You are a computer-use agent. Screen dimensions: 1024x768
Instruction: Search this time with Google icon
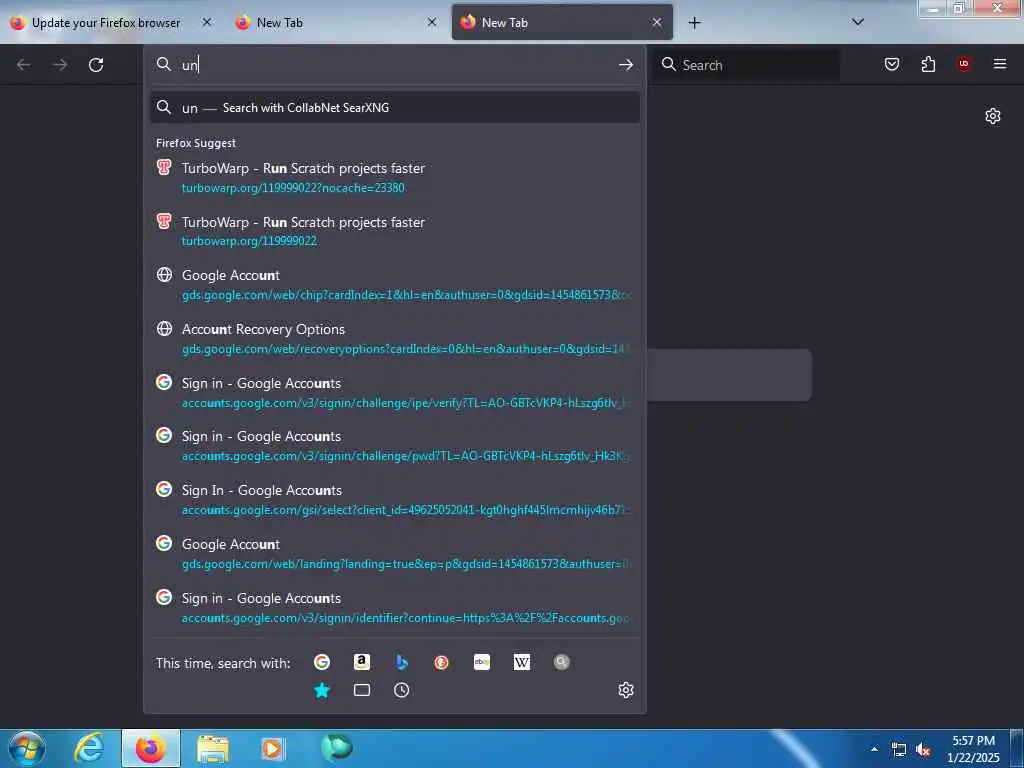coord(322,662)
